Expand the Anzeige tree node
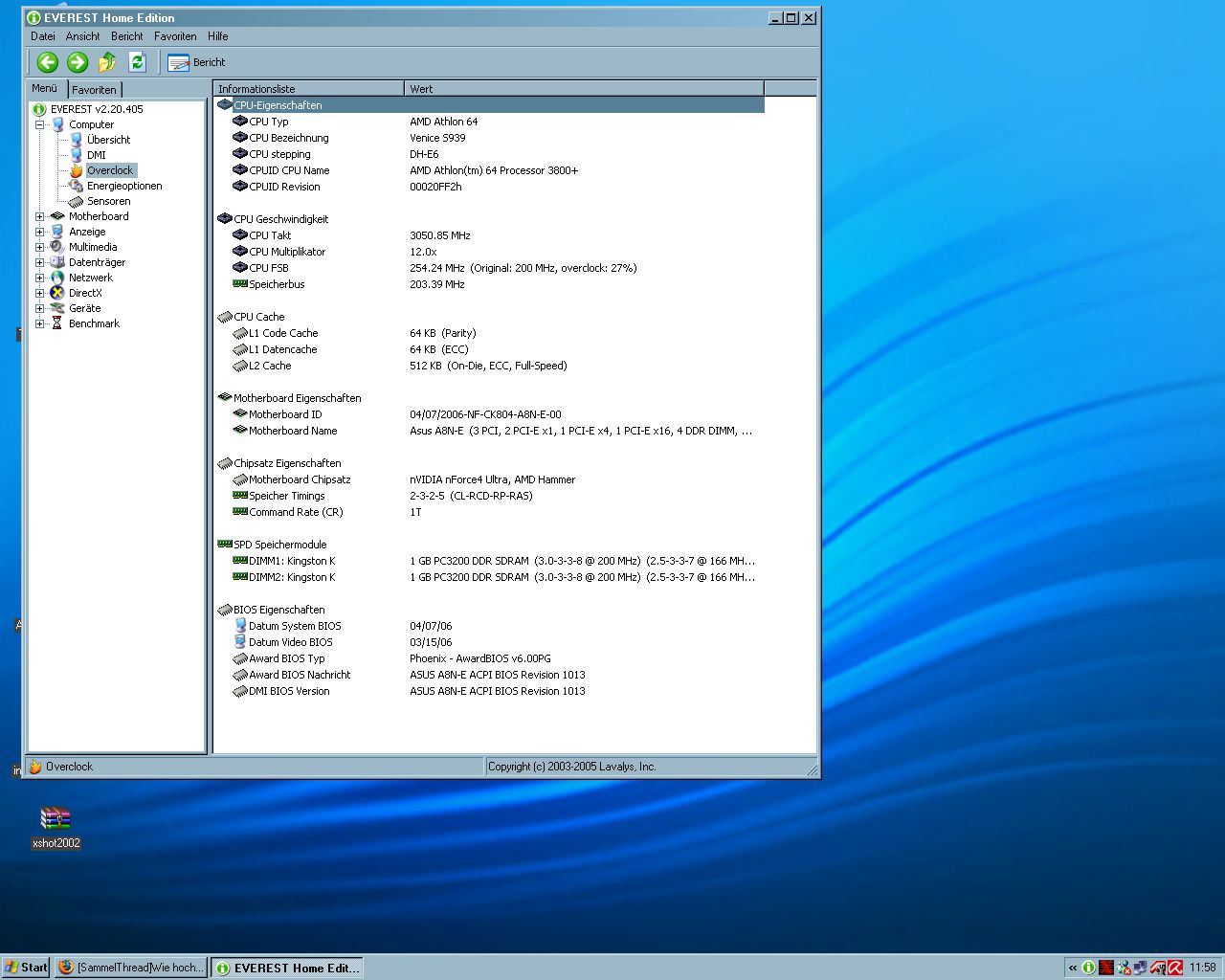This screenshot has height=980, width=1225. point(40,232)
